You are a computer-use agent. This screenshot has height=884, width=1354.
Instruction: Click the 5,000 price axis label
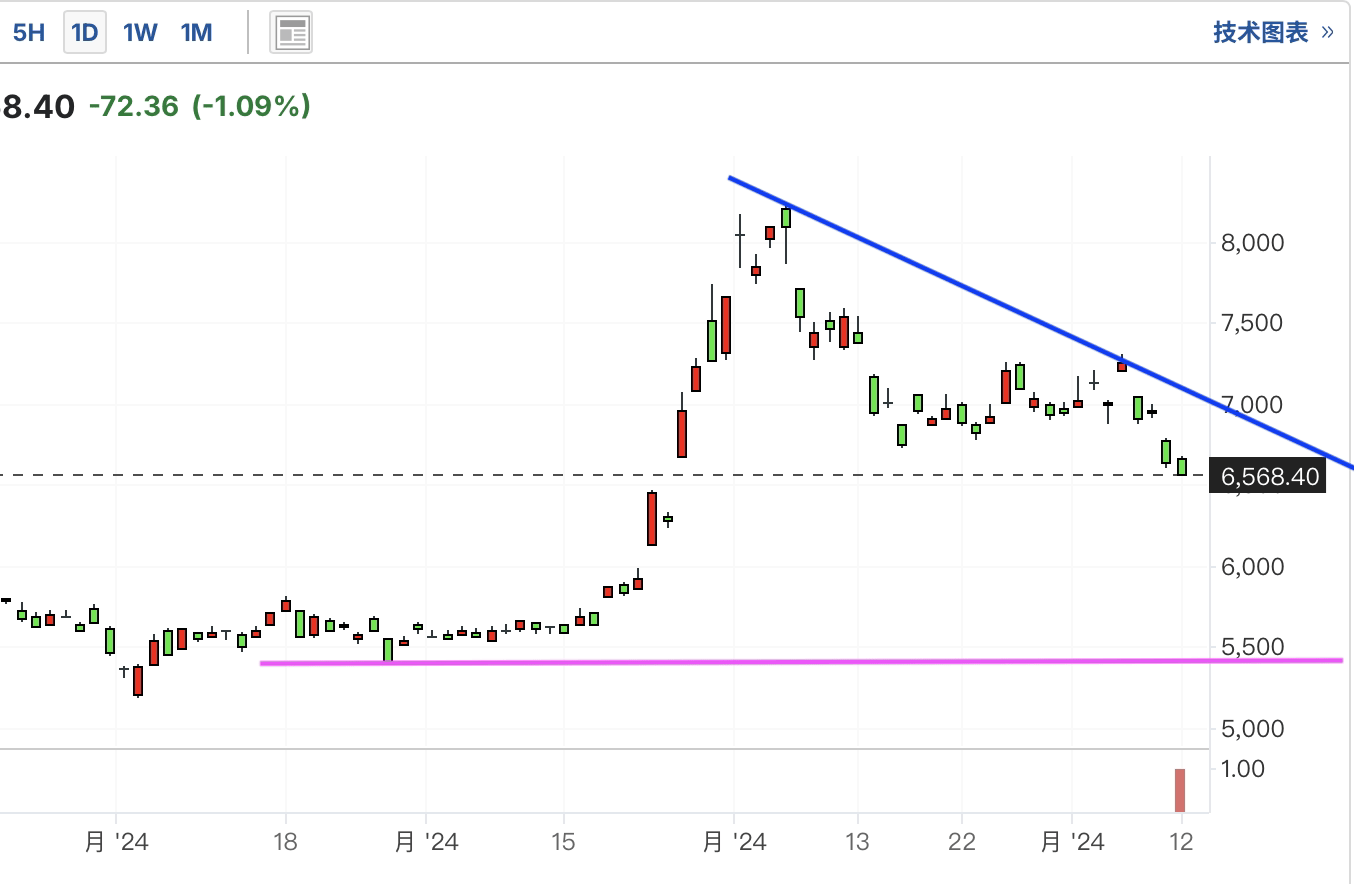1252,729
